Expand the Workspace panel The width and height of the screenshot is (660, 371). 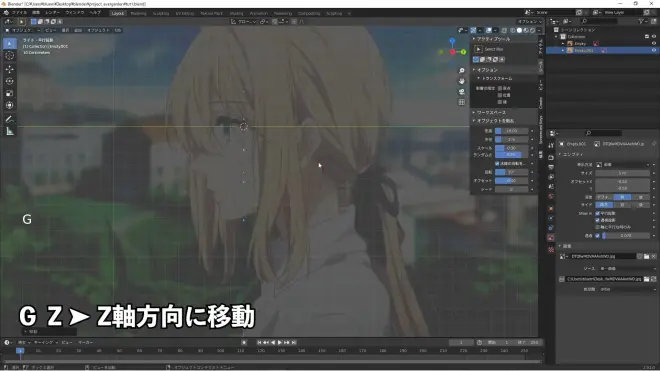click(x=474, y=112)
